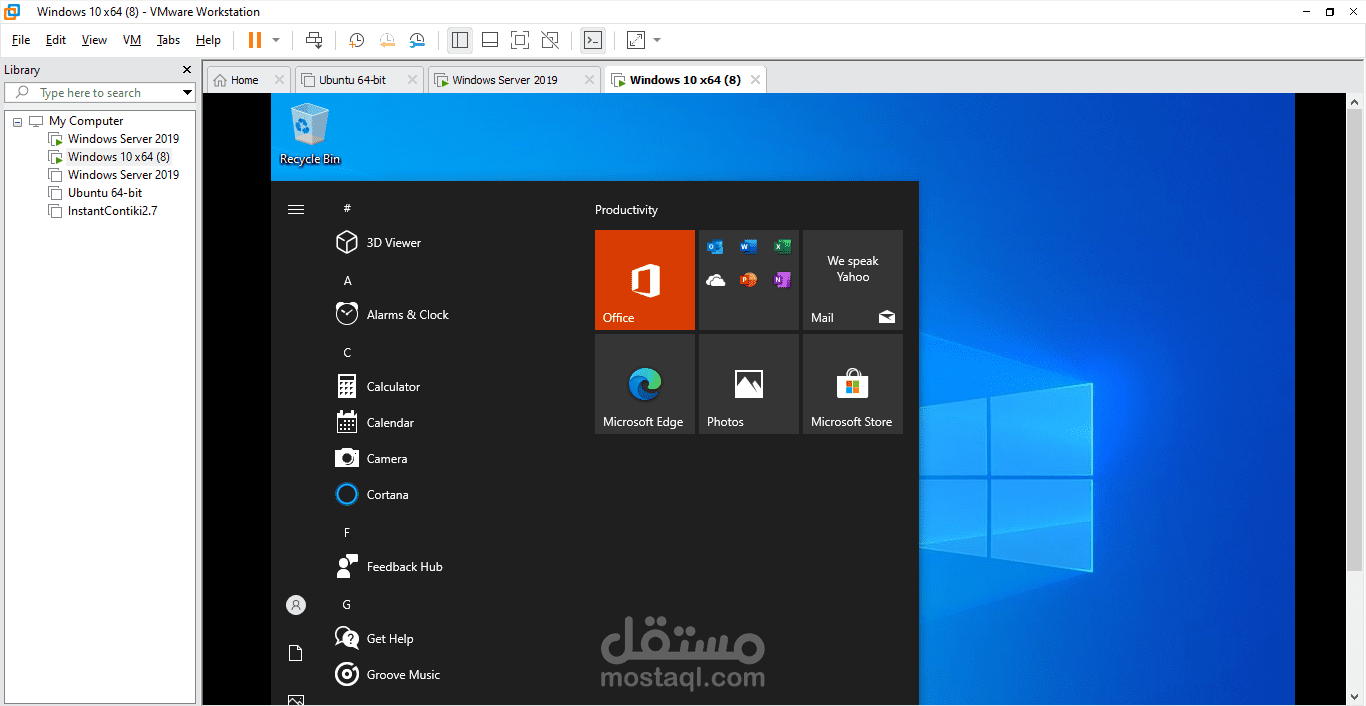Expand the Library search box dropdown arrow

(187, 93)
